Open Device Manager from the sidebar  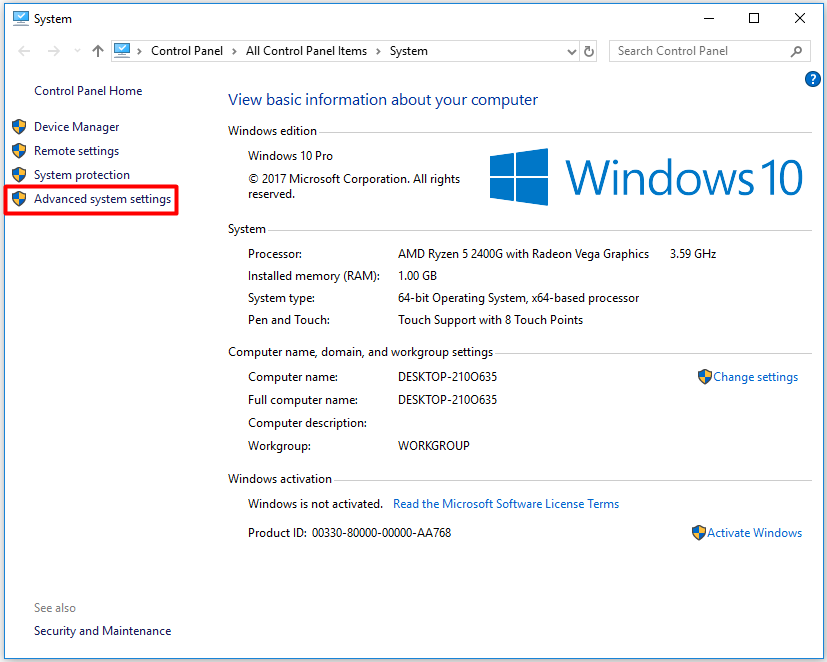coord(76,127)
